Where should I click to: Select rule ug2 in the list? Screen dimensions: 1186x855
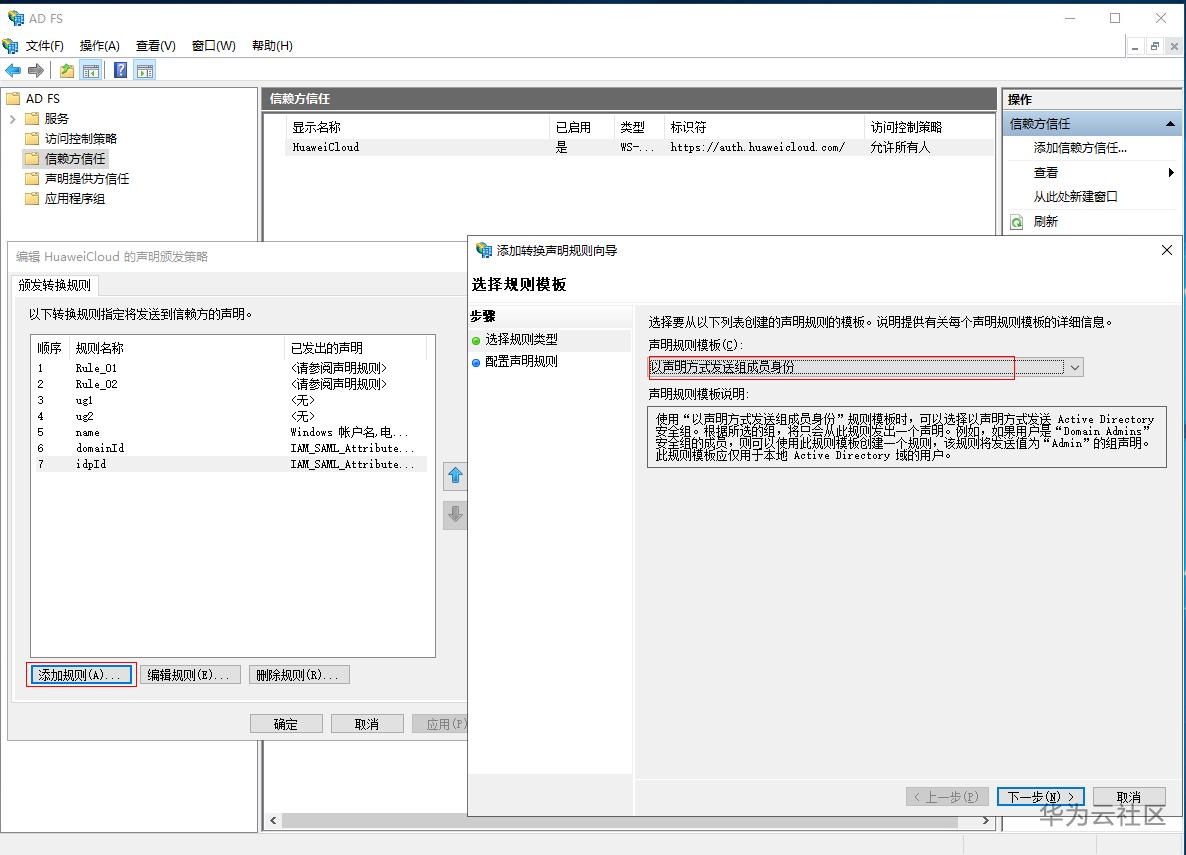[x=228, y=416]
